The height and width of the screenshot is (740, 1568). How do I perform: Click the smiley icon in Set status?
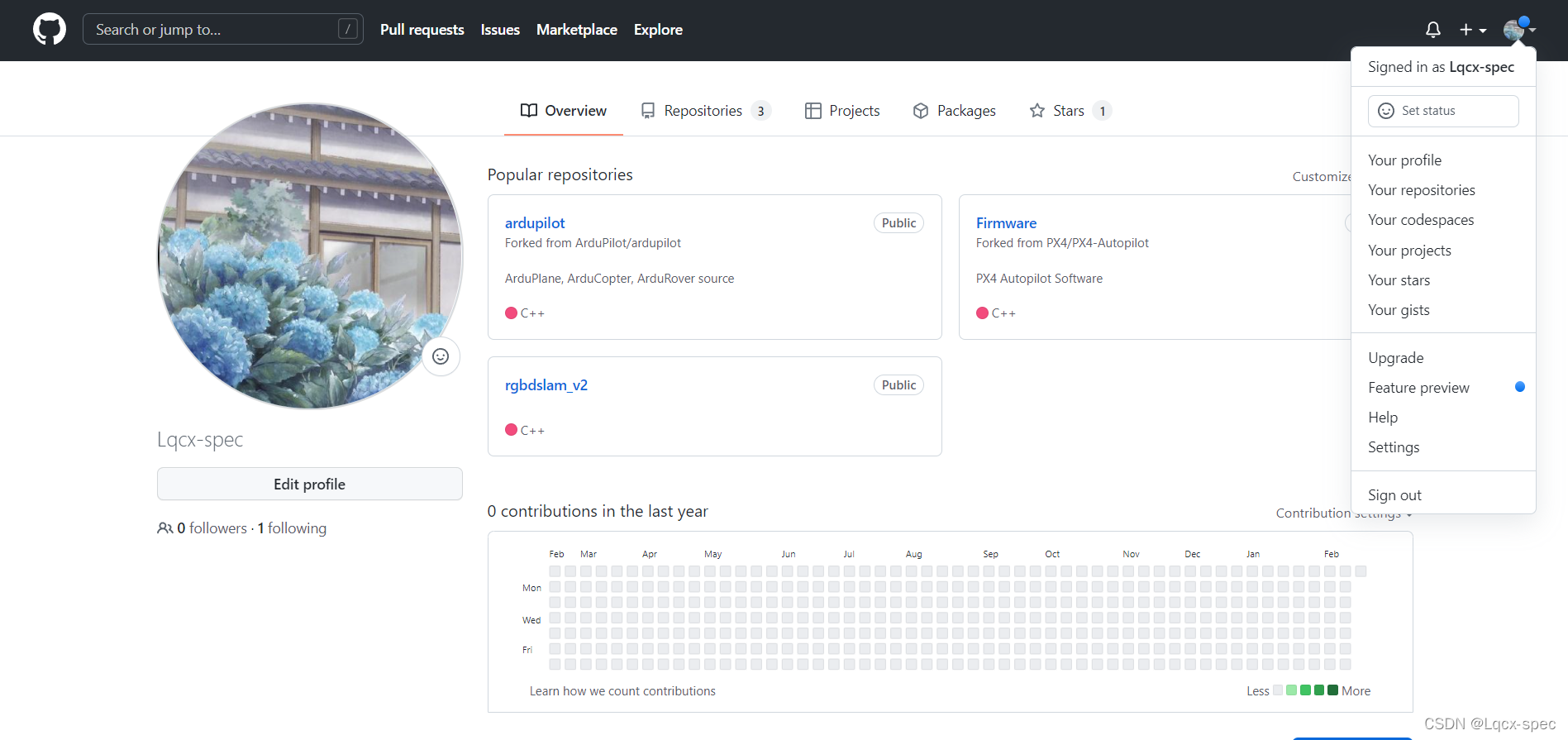[x=1386, y=111]
